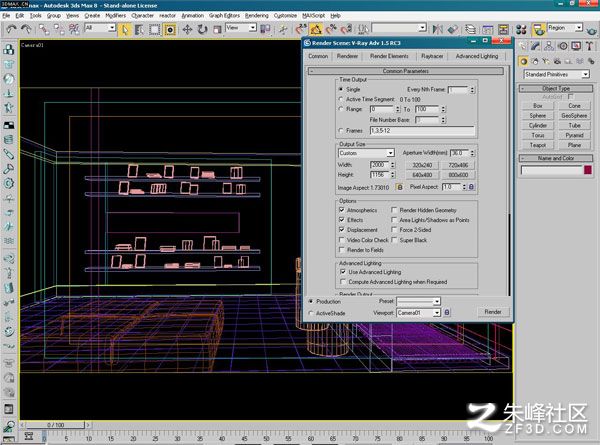The width and height of the screenshot is (600, 445).
Task: Select the Single time output option
Action: tap(341, 89)
